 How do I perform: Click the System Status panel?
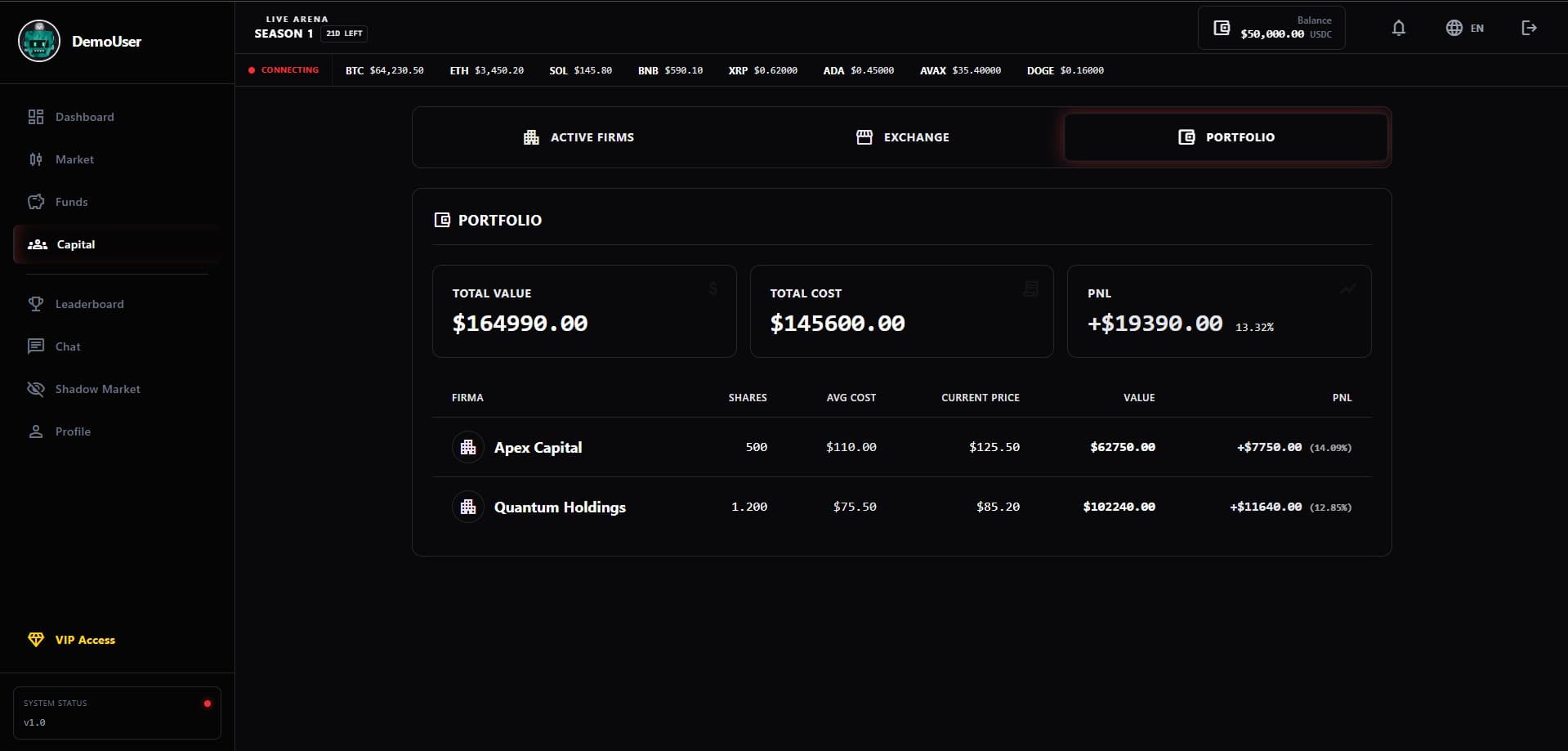click(x=117, y=712)
